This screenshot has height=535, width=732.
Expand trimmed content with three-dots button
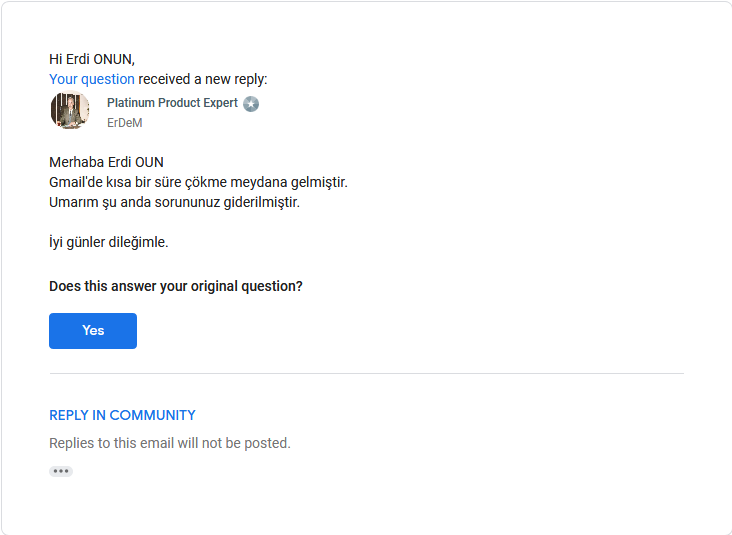coord(61,471)
